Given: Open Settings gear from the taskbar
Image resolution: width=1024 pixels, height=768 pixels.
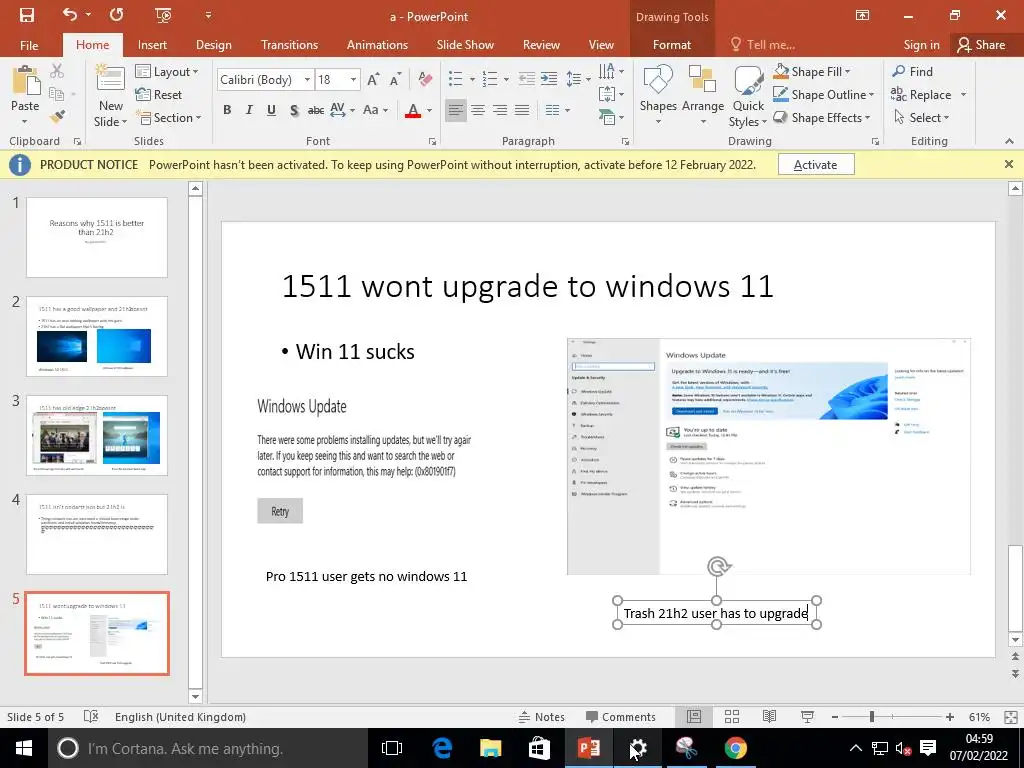Looking at the screenshot, I should point(637,748).
